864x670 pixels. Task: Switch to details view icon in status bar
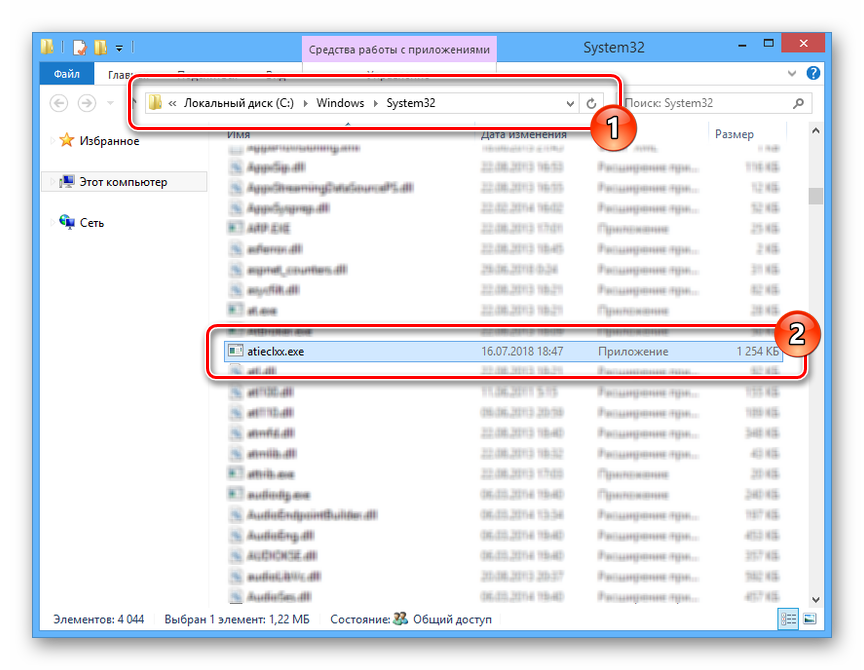[790, 619]
